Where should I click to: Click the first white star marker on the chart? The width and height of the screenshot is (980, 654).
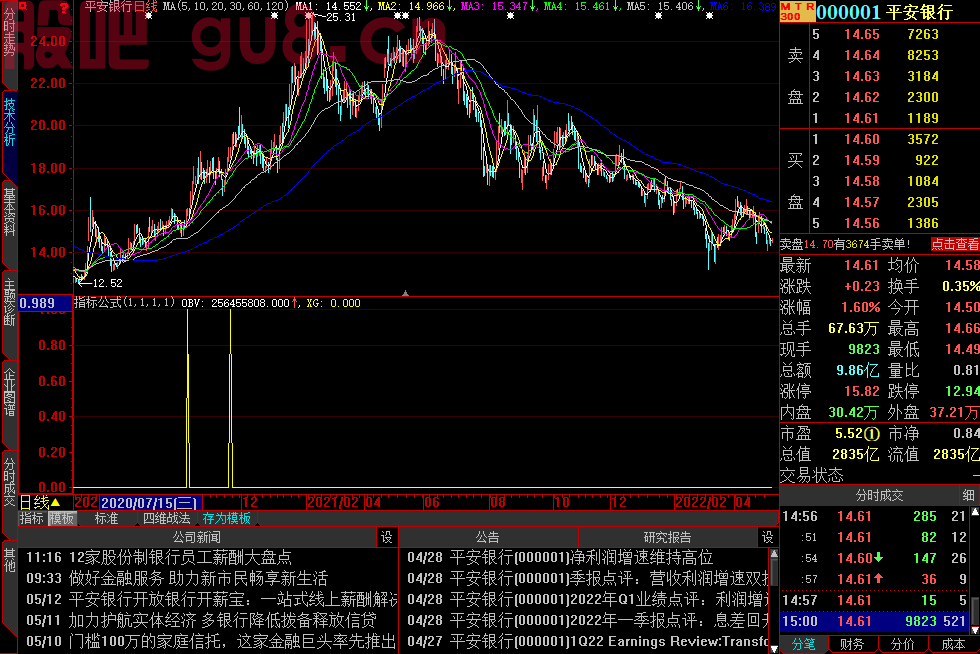(x=148, y=16)
